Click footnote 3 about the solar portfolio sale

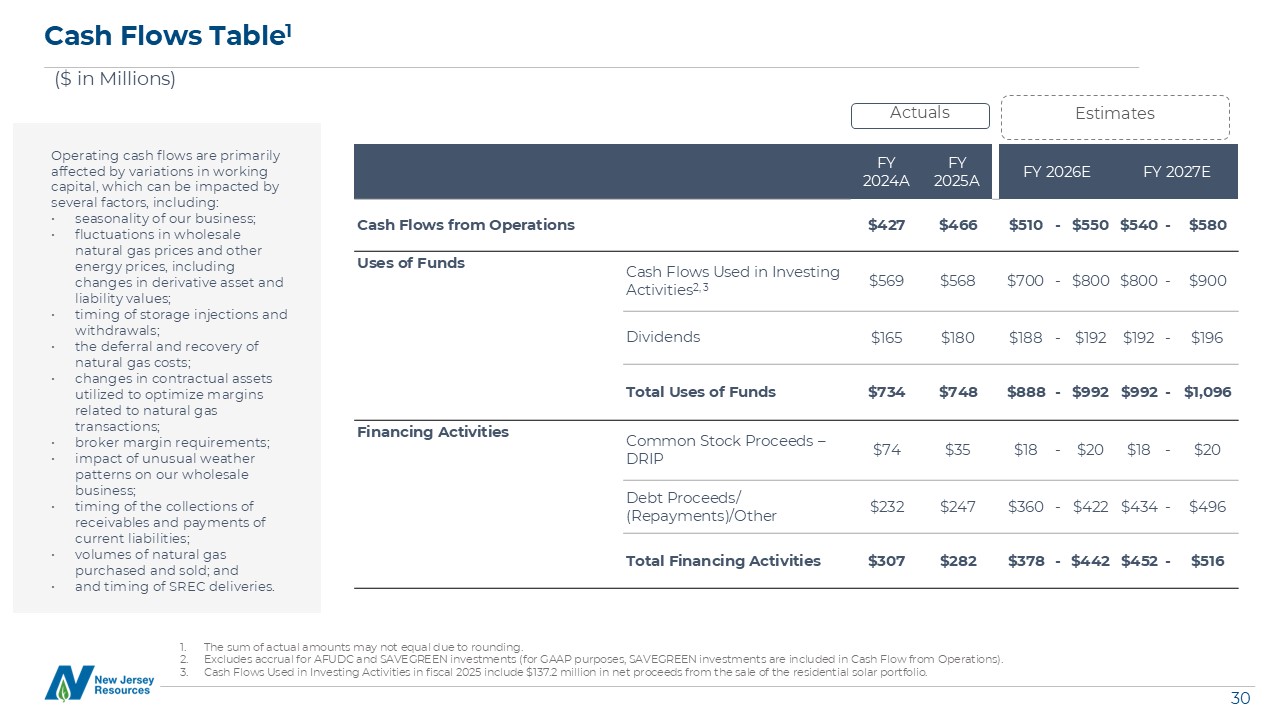565,672
